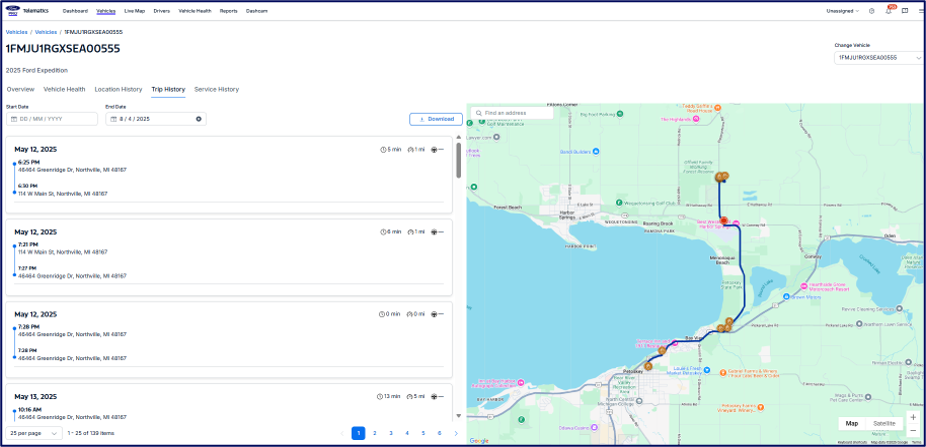Go to previous page of trips arrow
Screen dimensions: 926x447
point(342,433)
